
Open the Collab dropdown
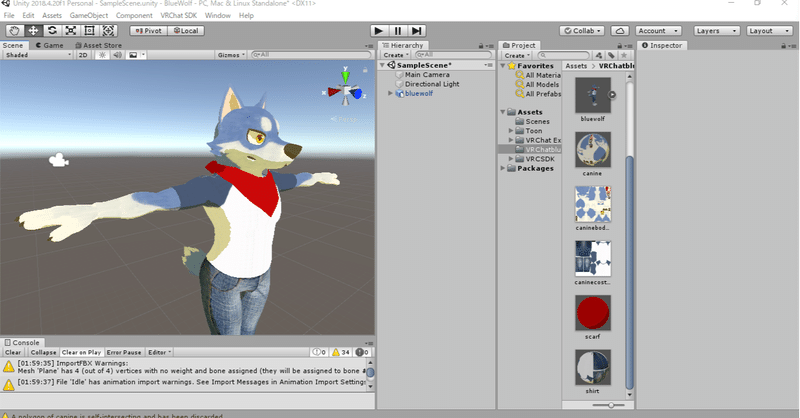(x=582, y=31)
